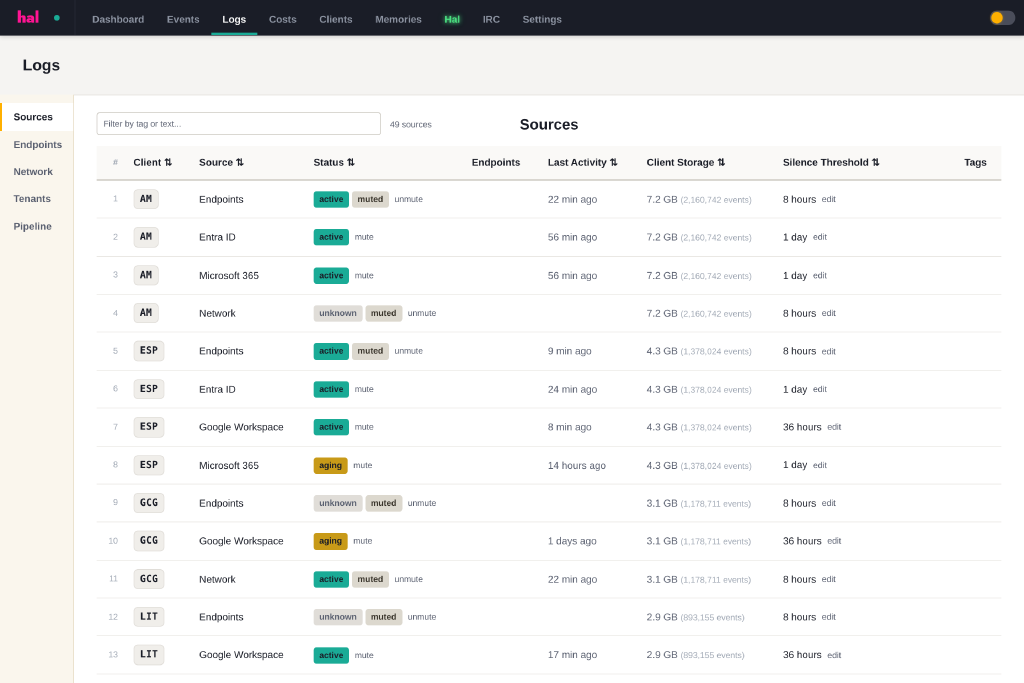The image size is (1024, 683).
Task: Open the Clients tab
Action: coord(336,20)
